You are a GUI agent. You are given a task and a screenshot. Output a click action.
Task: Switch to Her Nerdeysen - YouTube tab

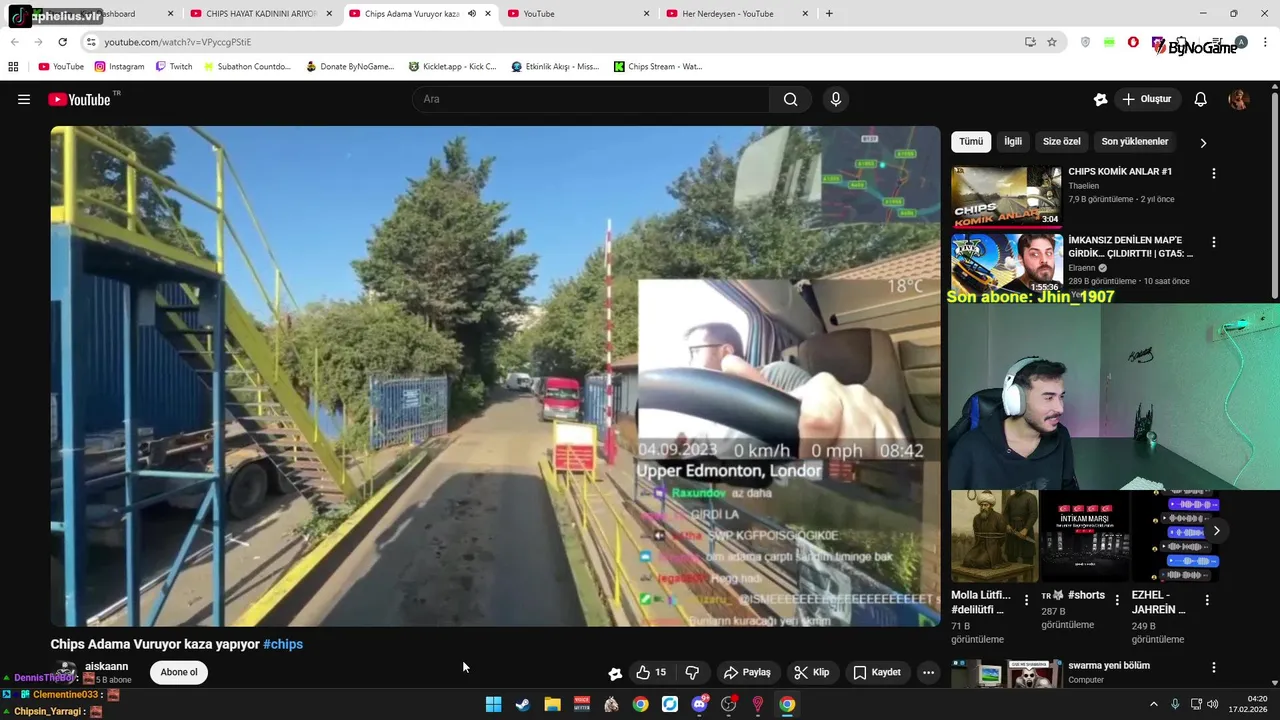click(x=738, y=14)
